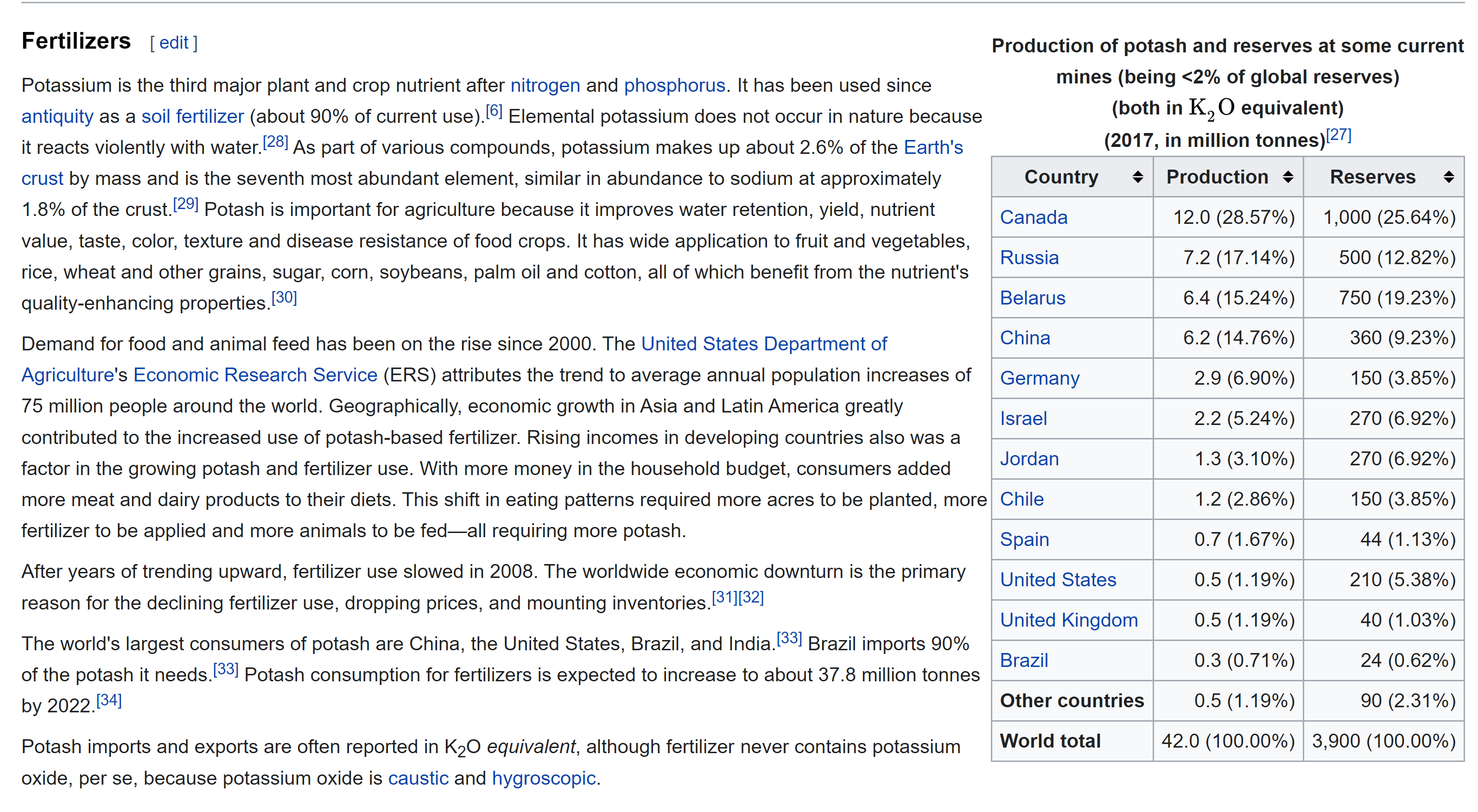1478x812 pixels.
Task: Jump to citation 28
Action: click(275, 142)
